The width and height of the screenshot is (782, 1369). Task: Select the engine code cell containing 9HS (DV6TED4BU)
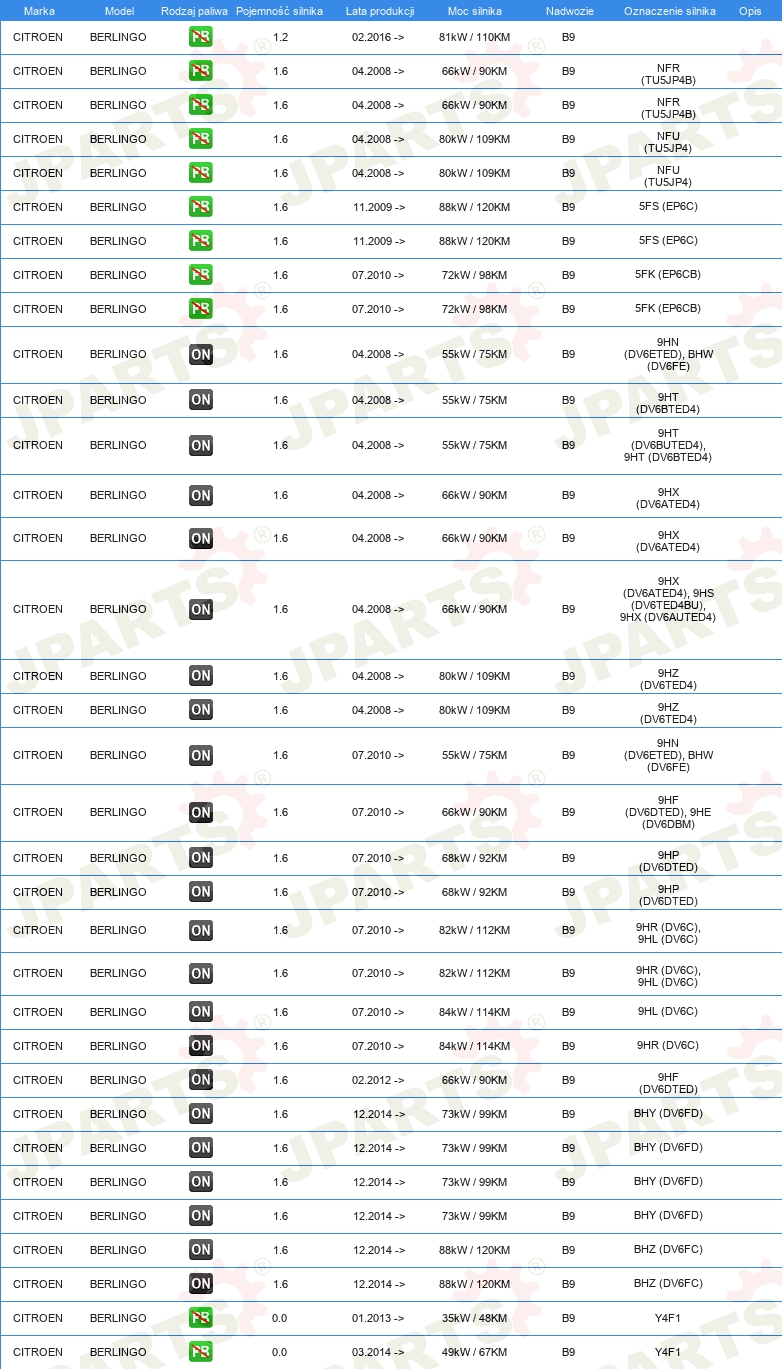coord(668,599)
